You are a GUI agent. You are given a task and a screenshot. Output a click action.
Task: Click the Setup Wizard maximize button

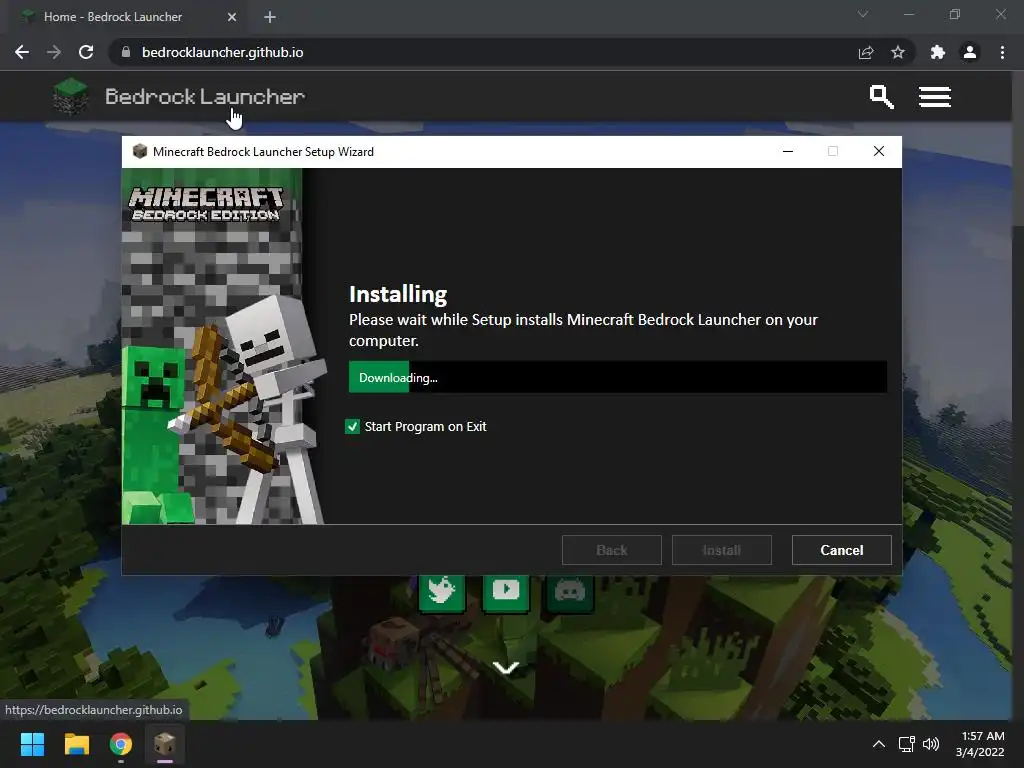point(833,152)
